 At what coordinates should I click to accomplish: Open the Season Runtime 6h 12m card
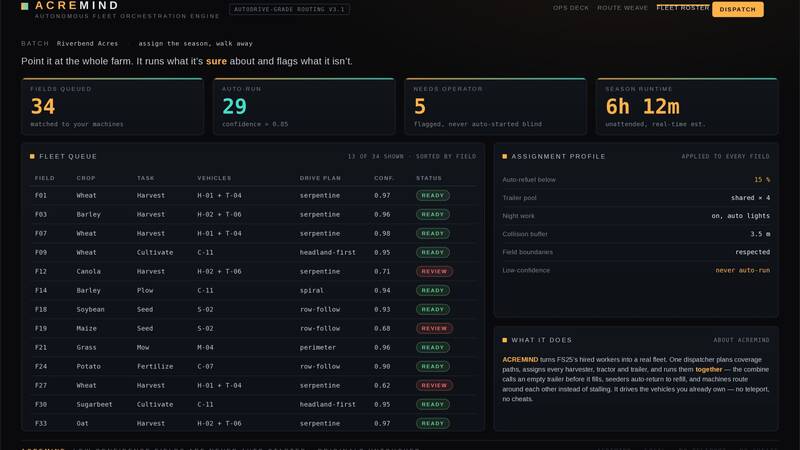click(x=687, y=106)
